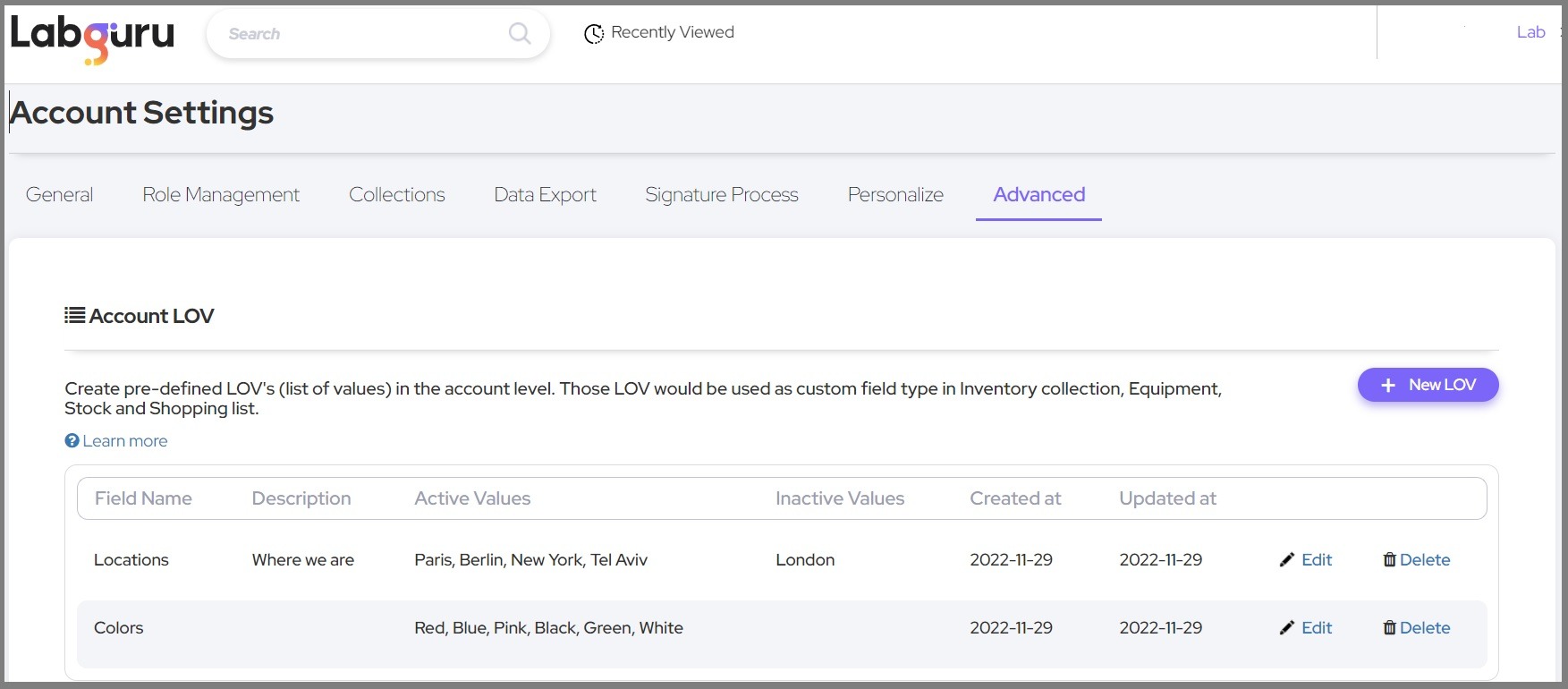
Task: Click the Field Name column header
Action: (x=143, y=498)
